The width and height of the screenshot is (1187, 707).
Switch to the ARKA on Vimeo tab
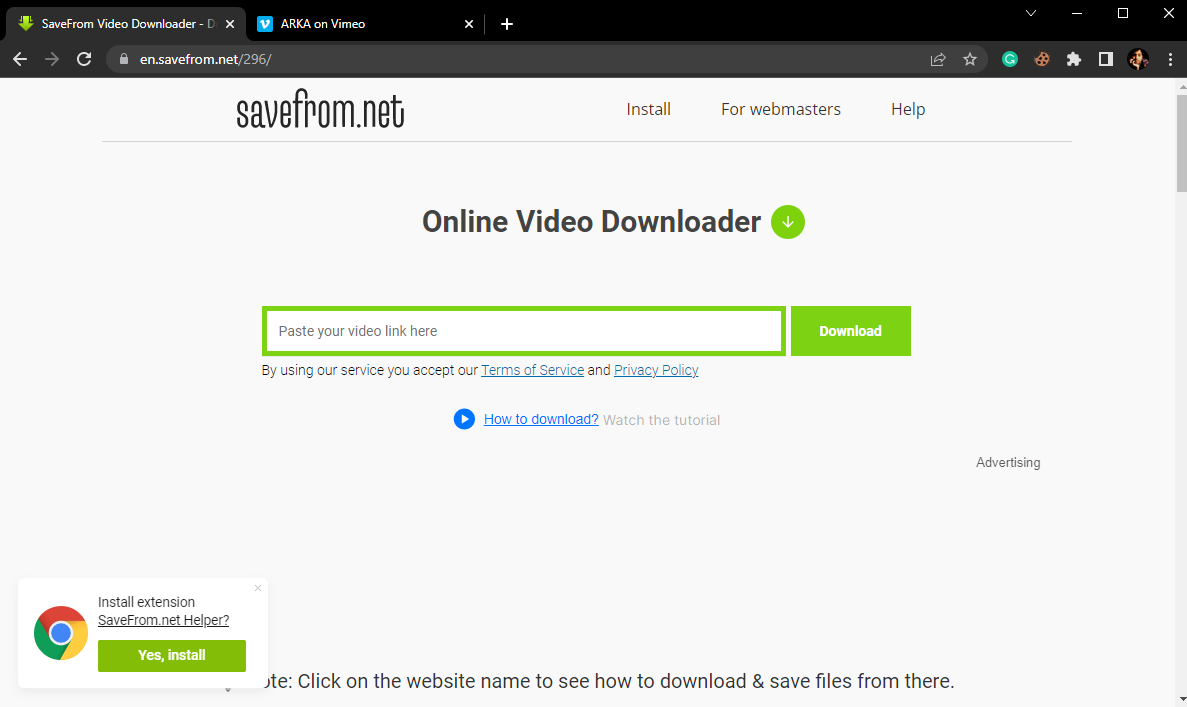[364, 24]
